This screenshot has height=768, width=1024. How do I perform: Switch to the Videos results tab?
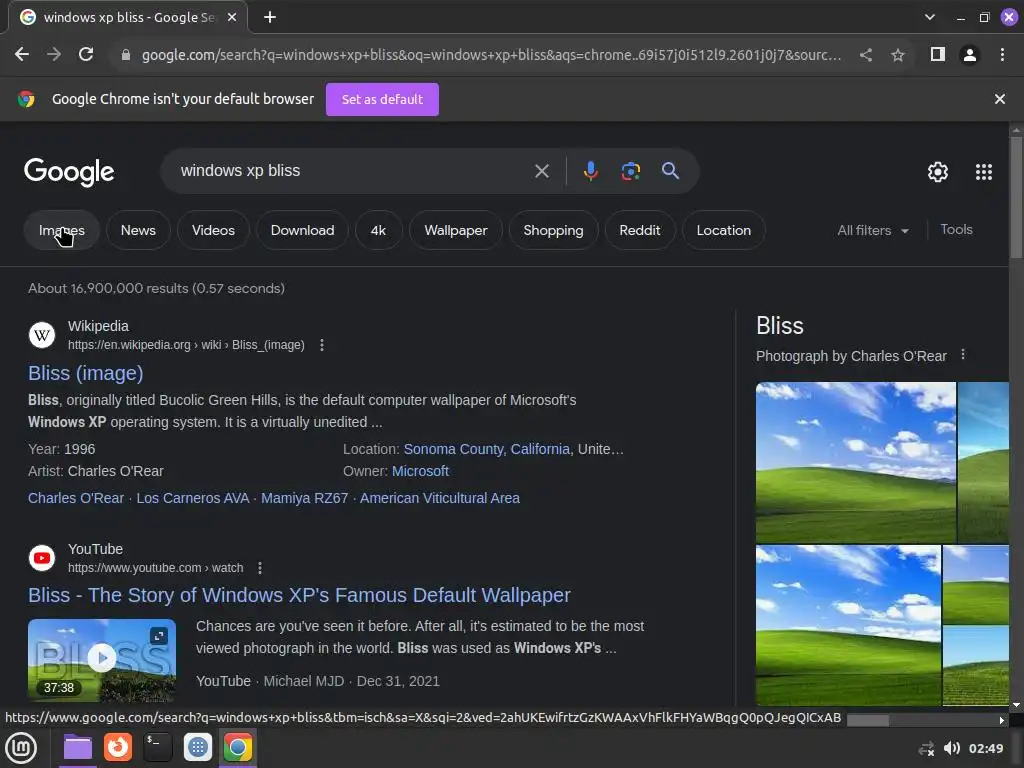(213, 231)
